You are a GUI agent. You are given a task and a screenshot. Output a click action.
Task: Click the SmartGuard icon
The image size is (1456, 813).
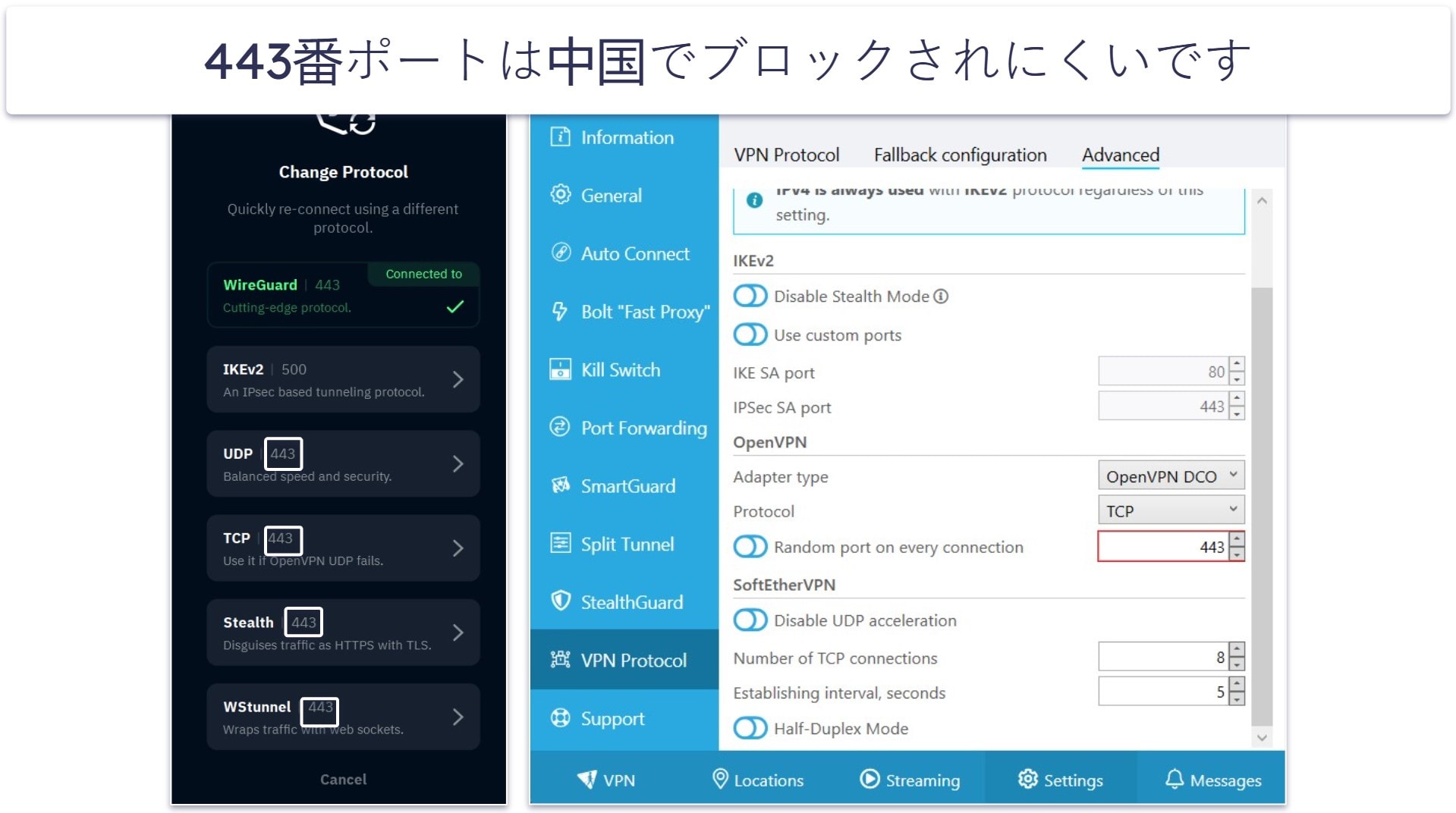coord(560,486)
